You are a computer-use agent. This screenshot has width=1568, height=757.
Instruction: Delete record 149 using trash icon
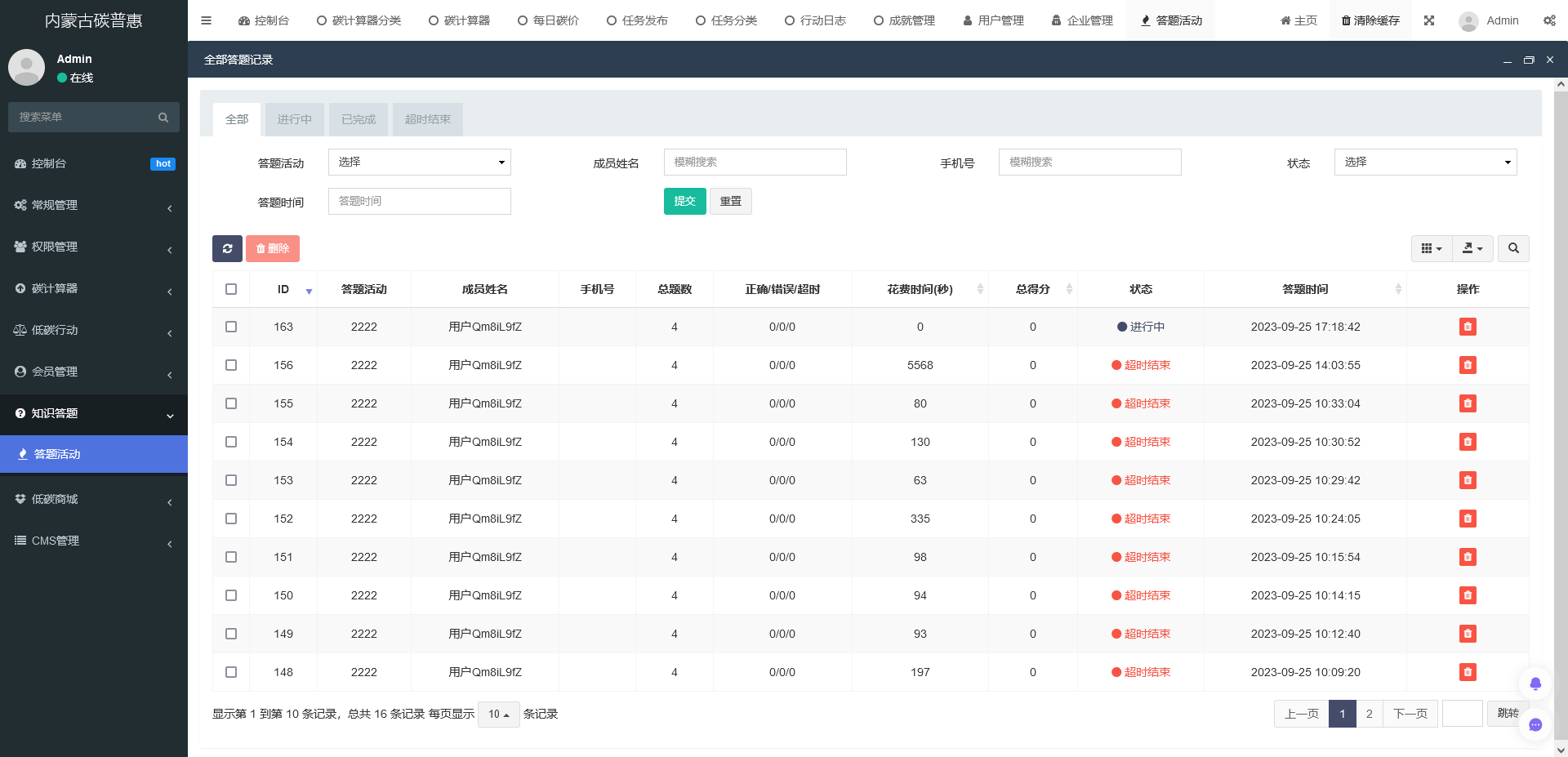coord(1468,634)
